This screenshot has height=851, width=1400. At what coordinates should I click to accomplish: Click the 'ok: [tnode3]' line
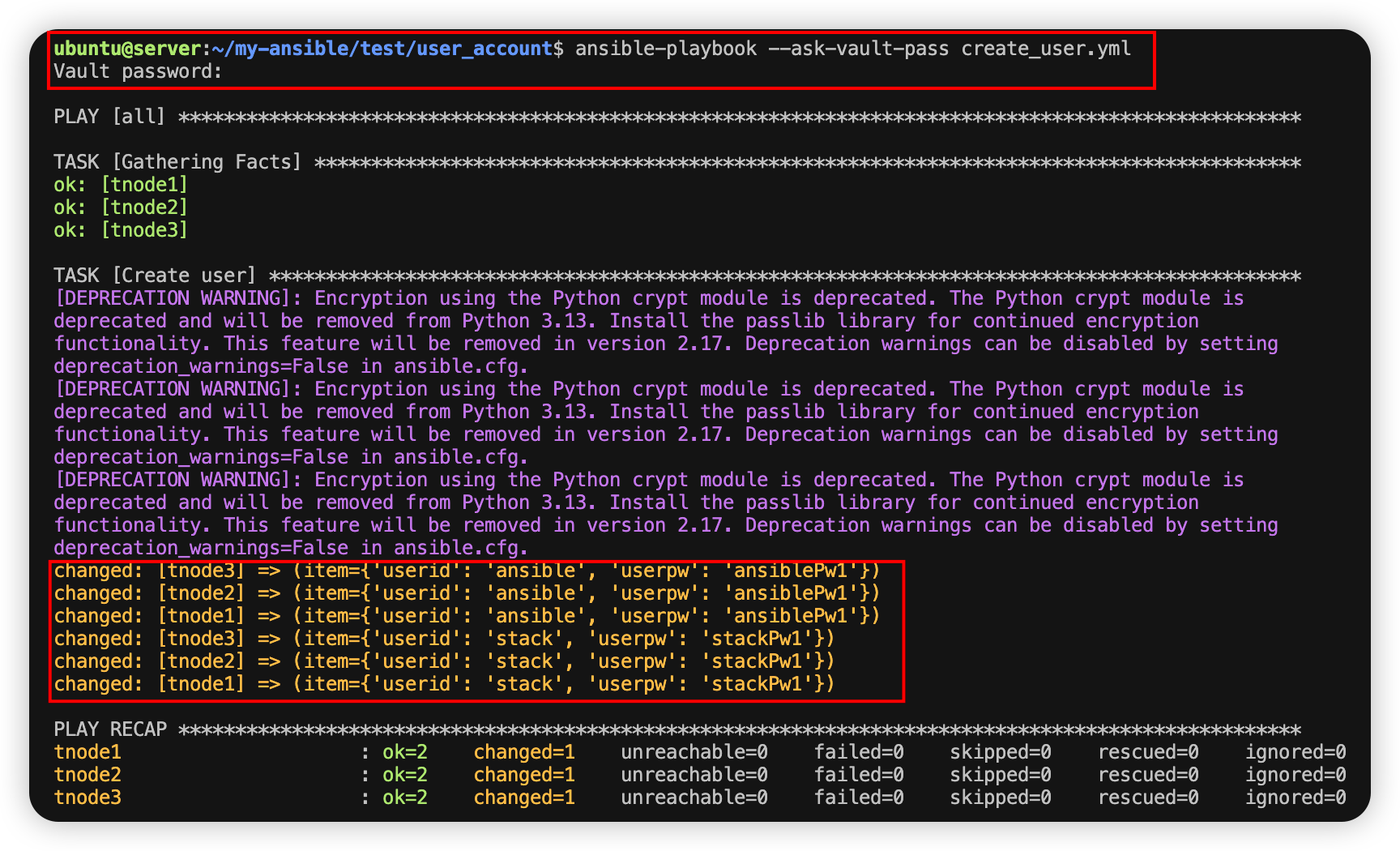click(x=121, y=230)
